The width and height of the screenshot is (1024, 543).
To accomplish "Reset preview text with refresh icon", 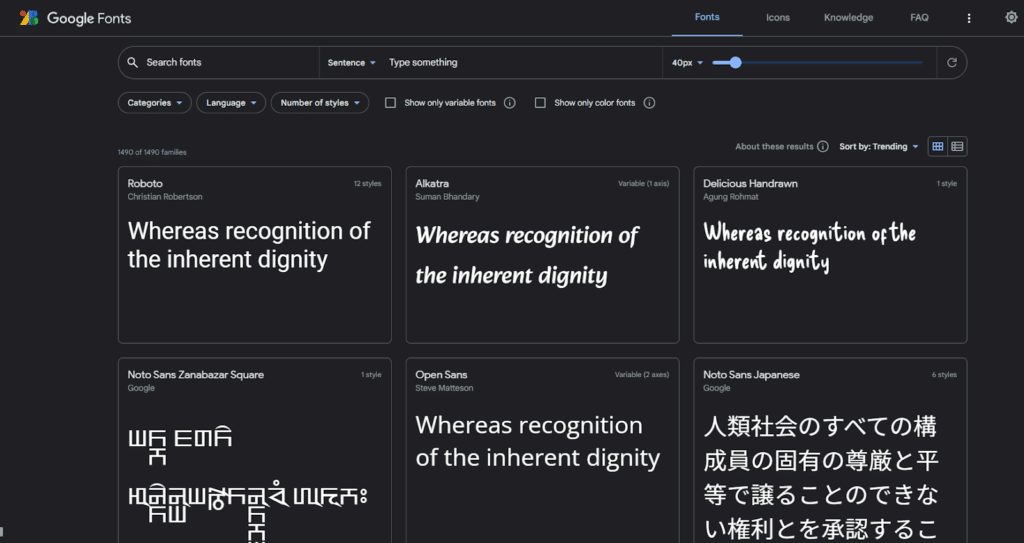I will 952,62.
